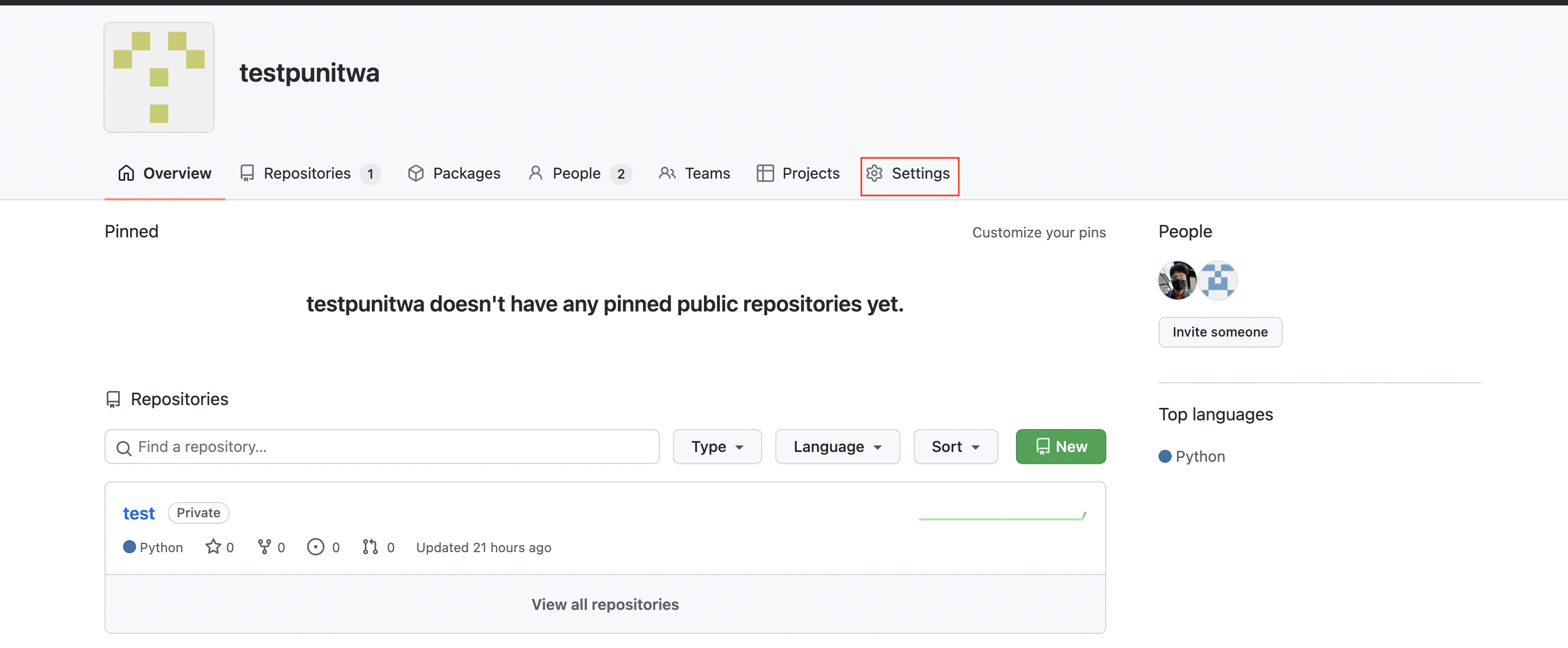
Task: Open the Sort dropdown
Action: click(x=954, y=447)
